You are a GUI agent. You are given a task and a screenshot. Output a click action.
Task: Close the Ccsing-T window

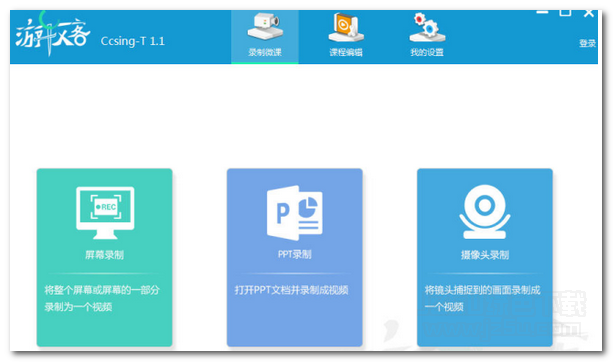click(589, 13)
